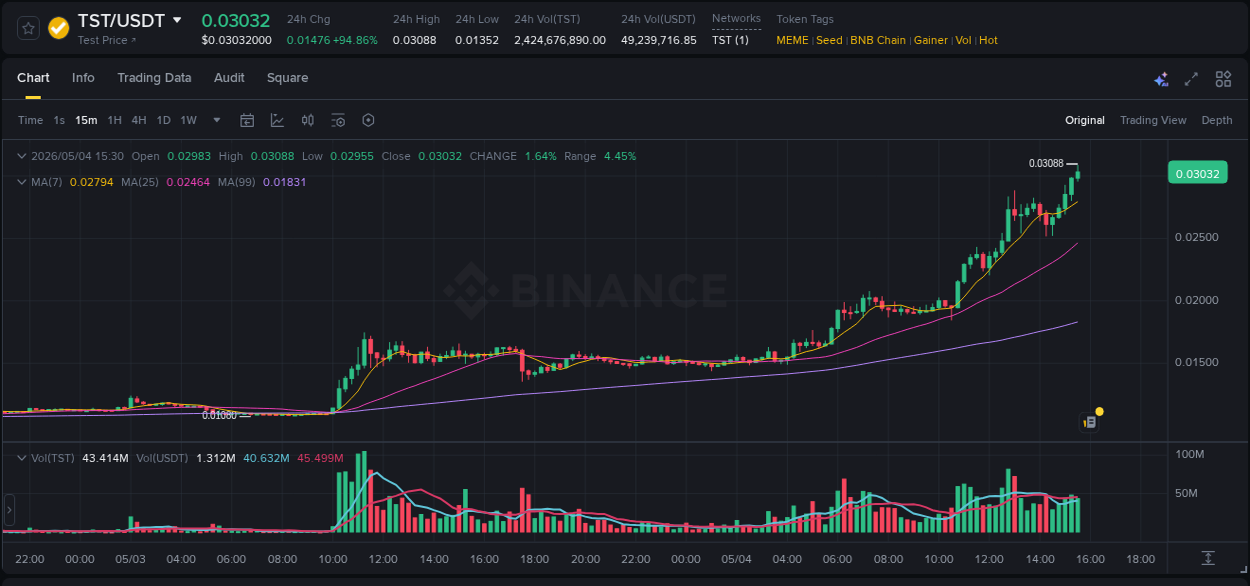Add TST/USDT to favorites with the star
1250x586 pixels.
tap(28, 28)
